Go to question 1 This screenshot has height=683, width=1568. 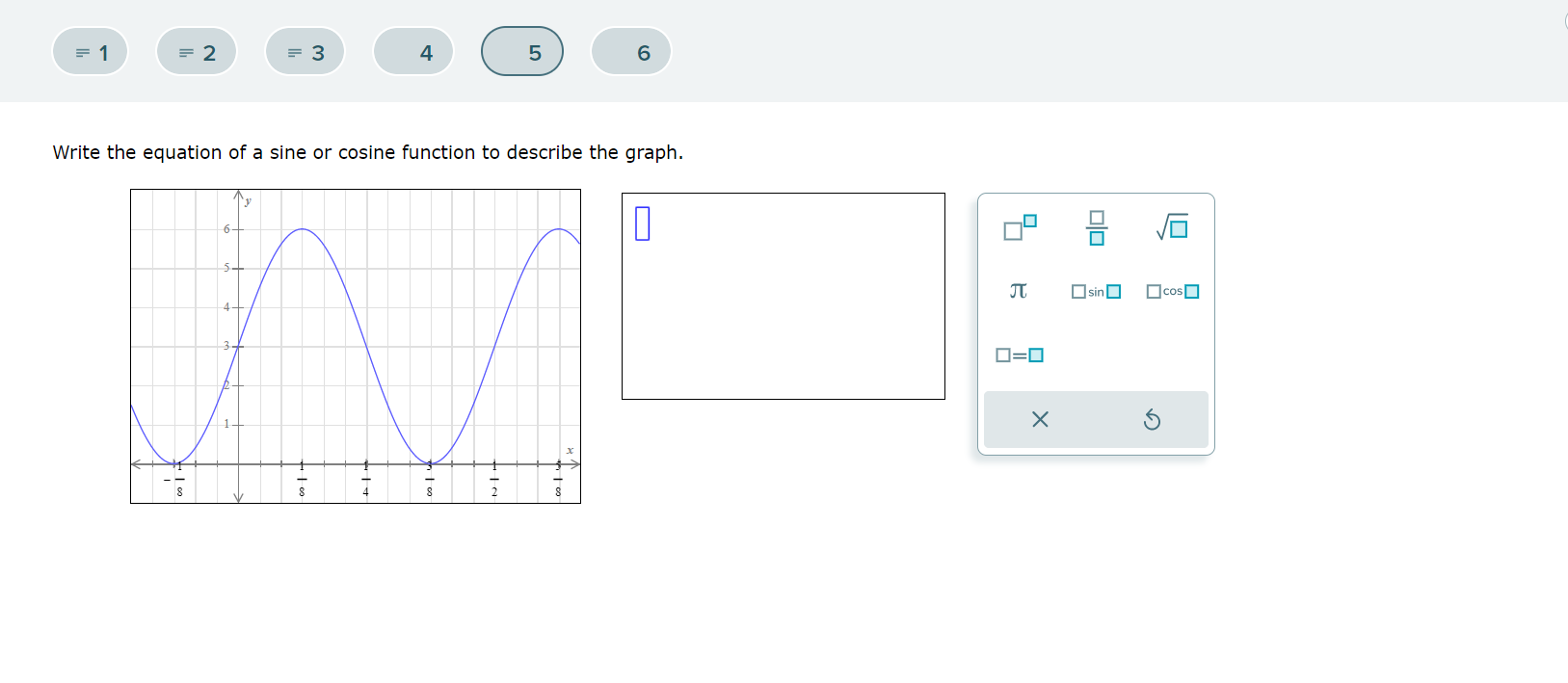click(90, 52)
